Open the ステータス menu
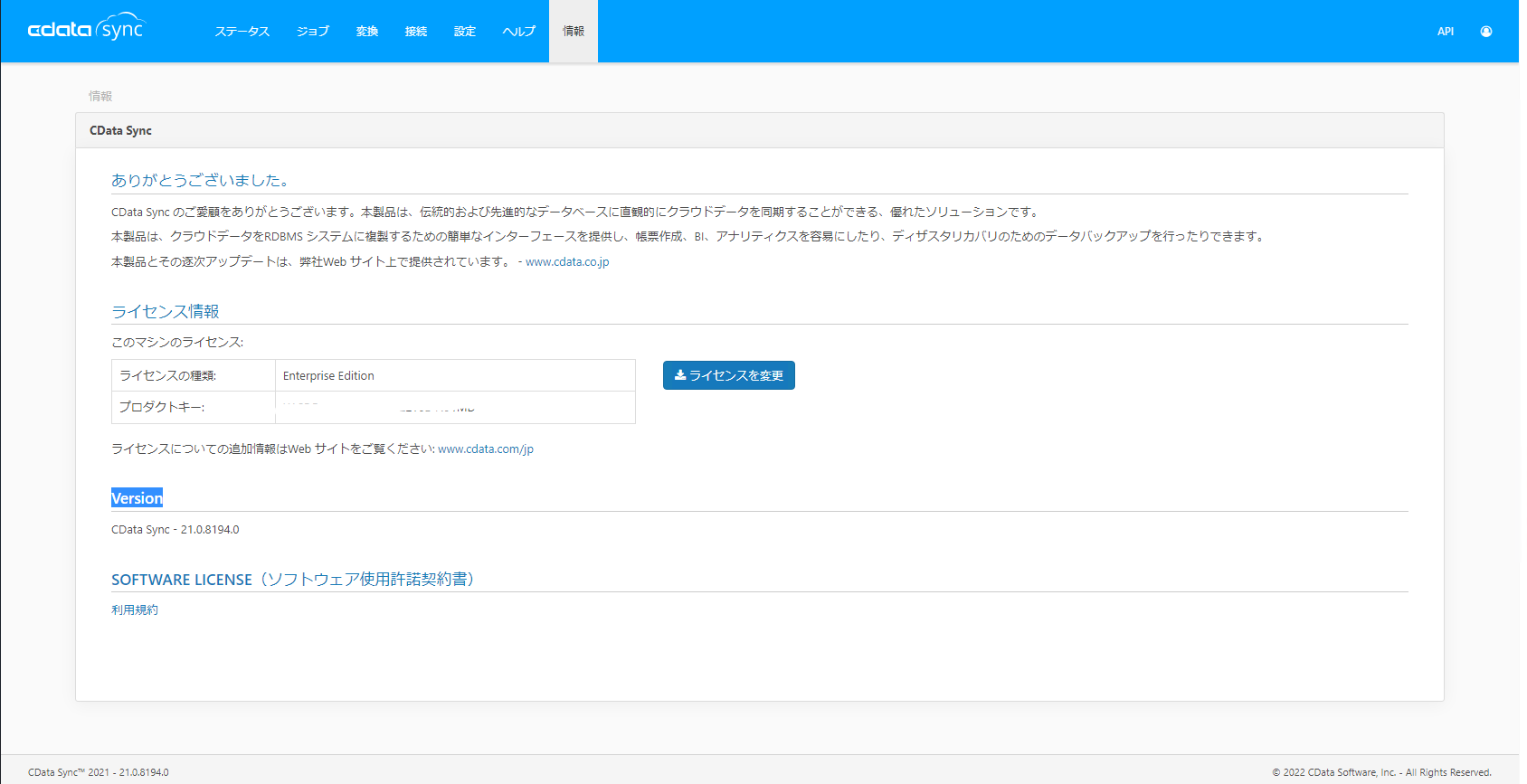 (242, 32)
